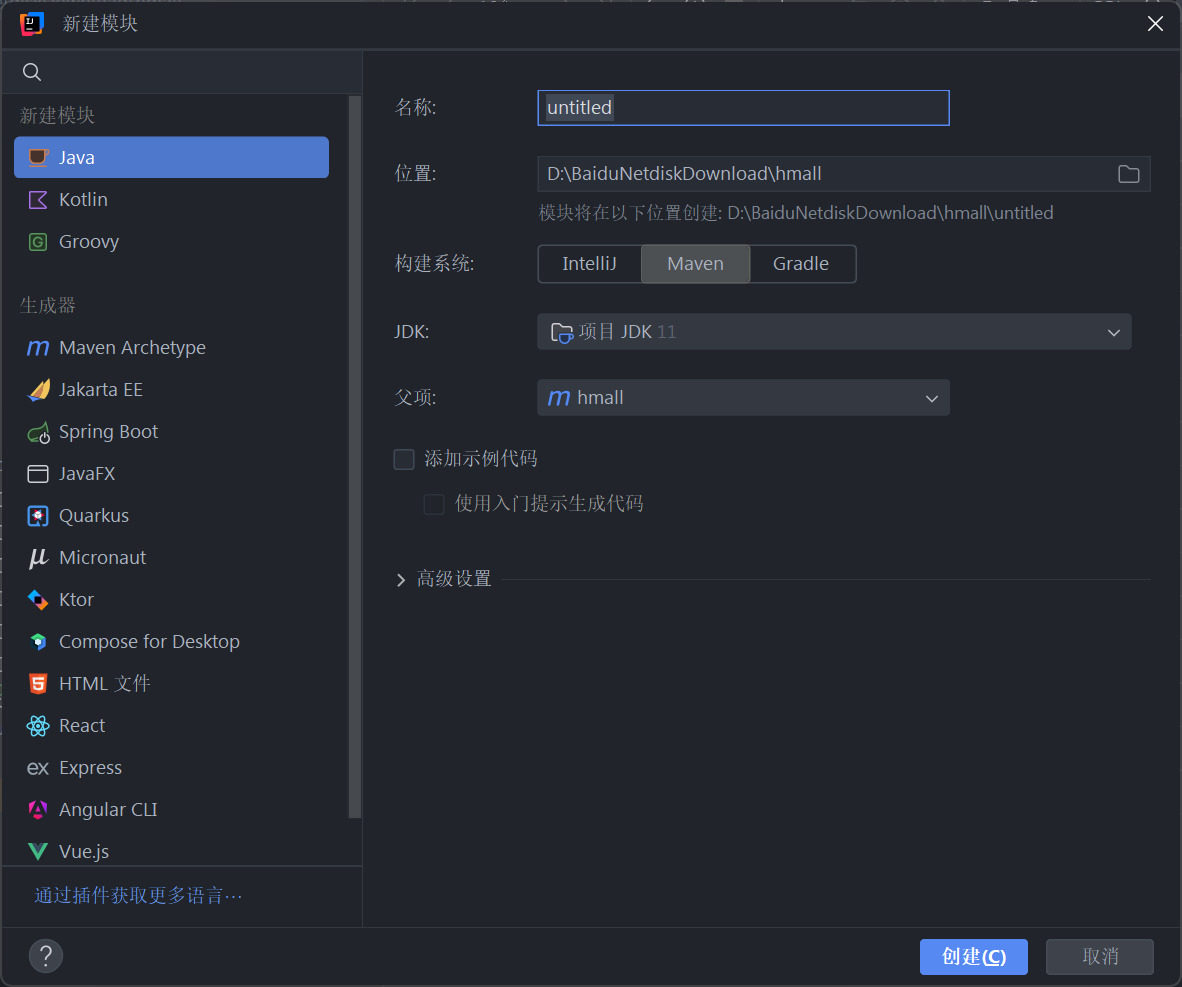The image size is (1182, 987).
Task: Pick the JavaFX generator icon
Action: click(38, 474)
